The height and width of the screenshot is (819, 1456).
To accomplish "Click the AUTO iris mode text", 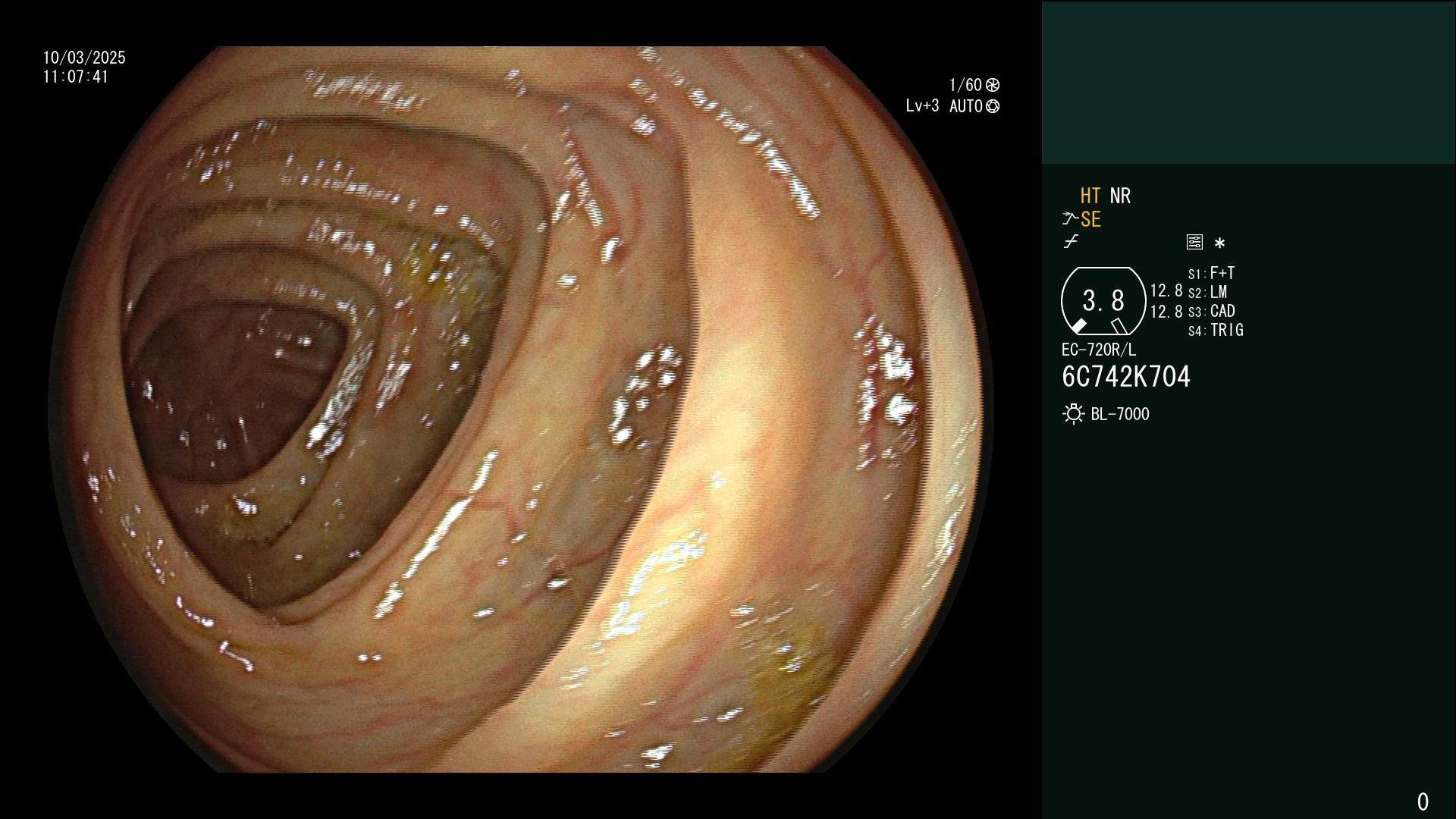I will click(966, 106).
